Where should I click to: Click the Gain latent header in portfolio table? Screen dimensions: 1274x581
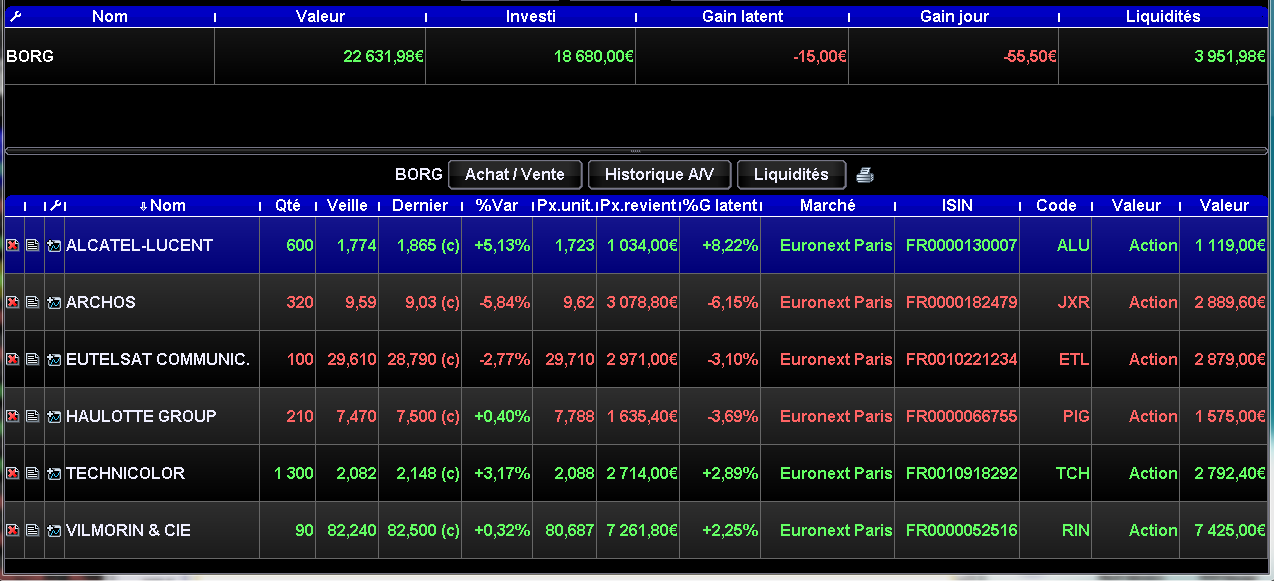[743, 16]
